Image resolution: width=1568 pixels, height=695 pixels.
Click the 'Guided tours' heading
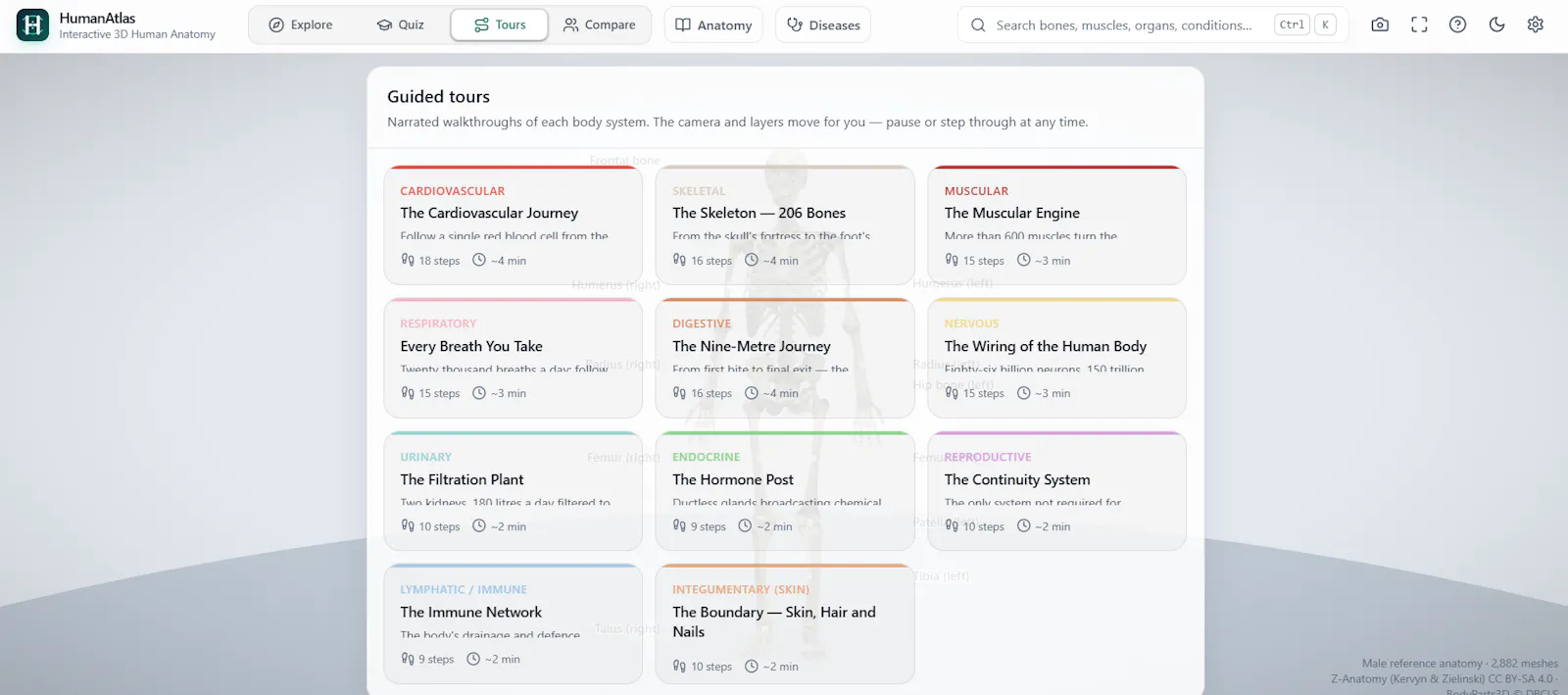438,96
